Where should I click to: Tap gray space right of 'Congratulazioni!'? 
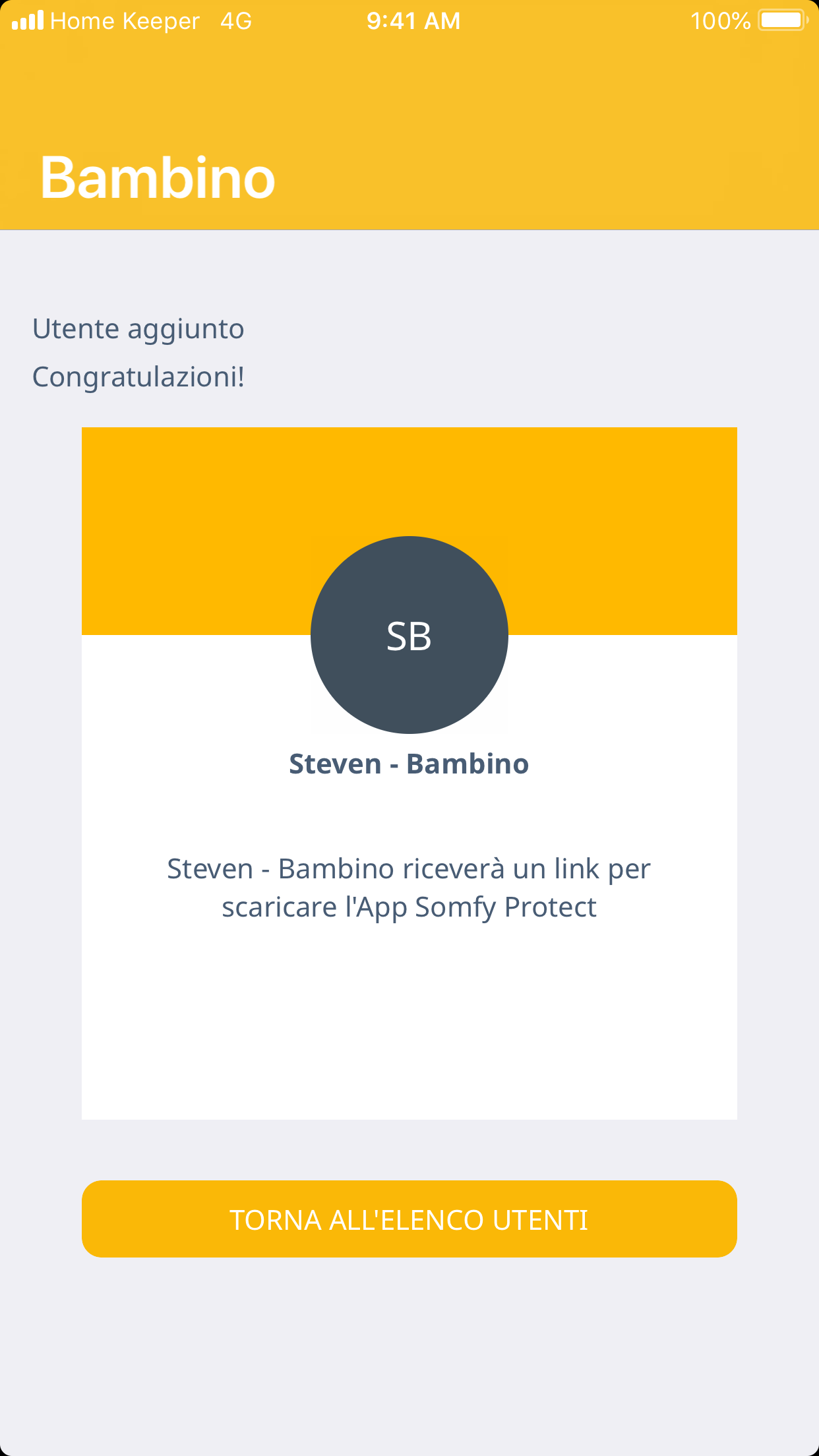[x=528, y=377]
